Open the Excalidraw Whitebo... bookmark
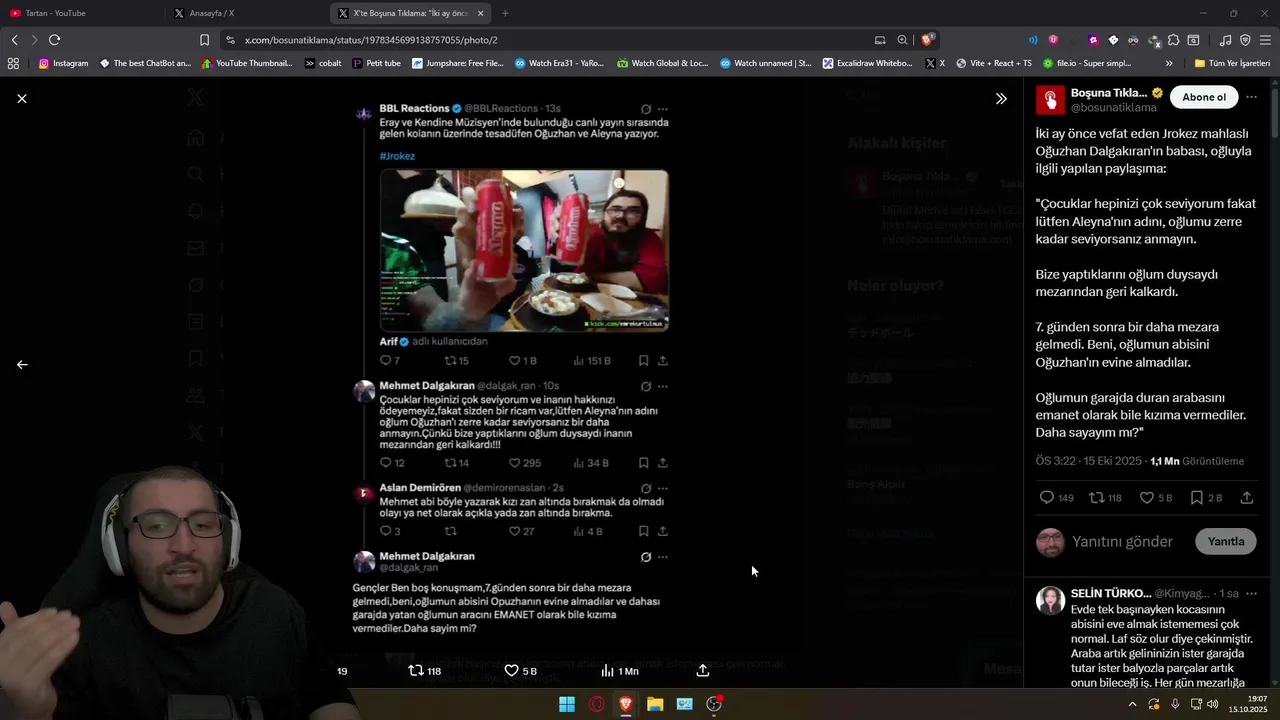This screenshot has height=720, width=1280. point(868,63)
